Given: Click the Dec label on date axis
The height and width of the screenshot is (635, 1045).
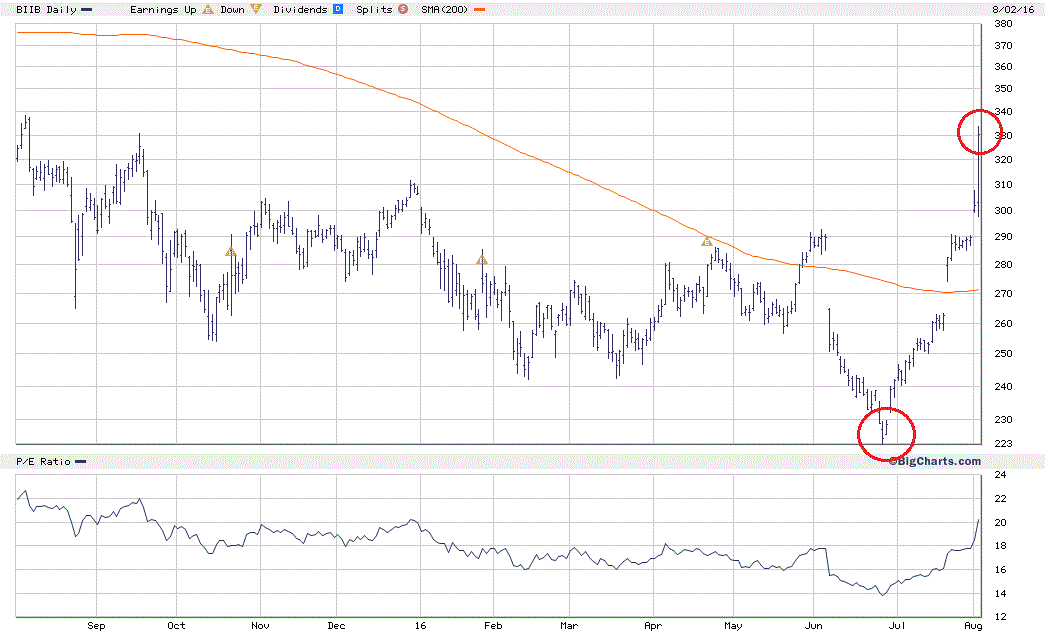Looking at the screenshot, I should click(337, 626).
